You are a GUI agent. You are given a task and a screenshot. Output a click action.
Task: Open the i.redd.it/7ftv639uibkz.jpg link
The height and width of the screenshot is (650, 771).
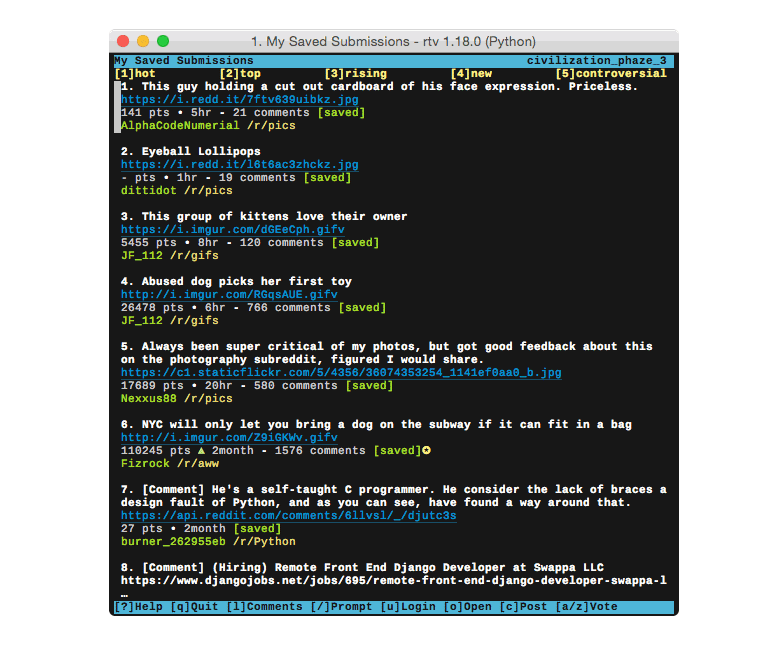(x=239, y=100)
